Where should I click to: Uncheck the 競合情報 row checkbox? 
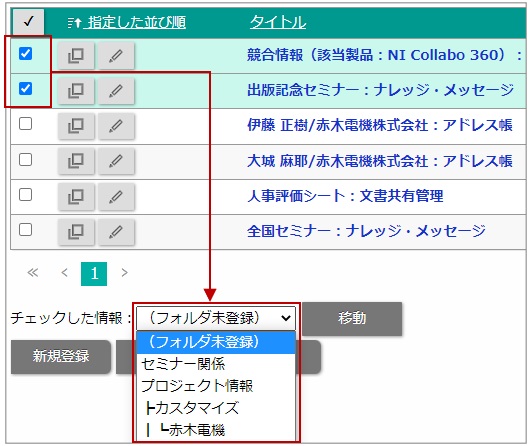click(26, 53)
